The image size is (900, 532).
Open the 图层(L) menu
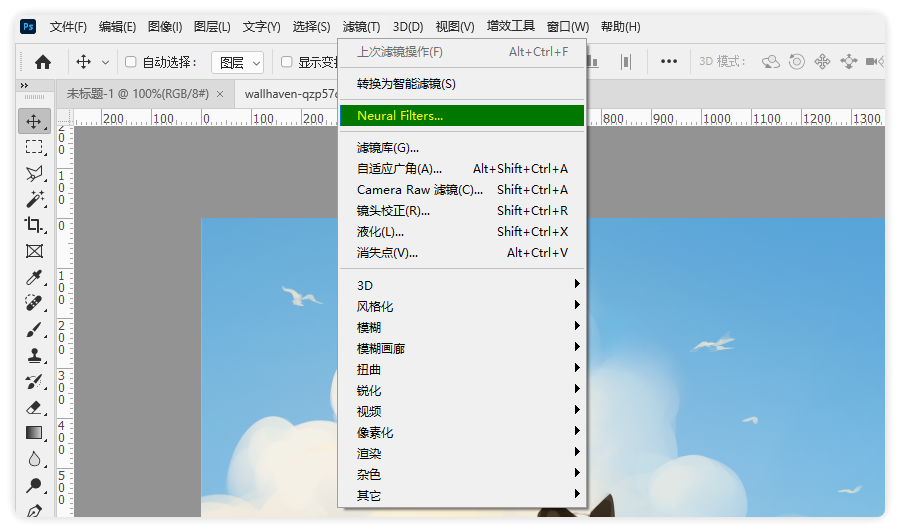[212, 26]
